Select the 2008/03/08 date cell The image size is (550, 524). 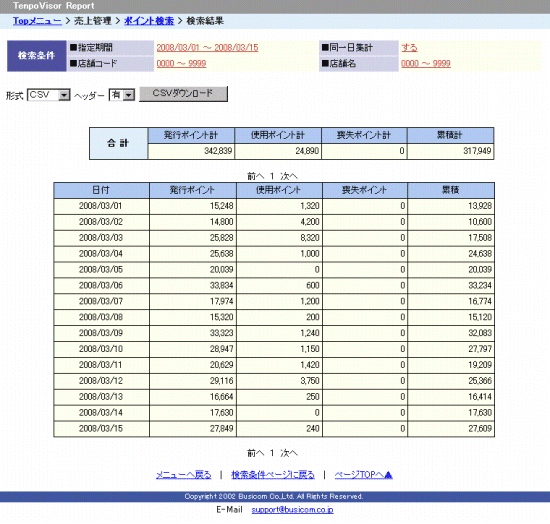[x=101, y=317]
